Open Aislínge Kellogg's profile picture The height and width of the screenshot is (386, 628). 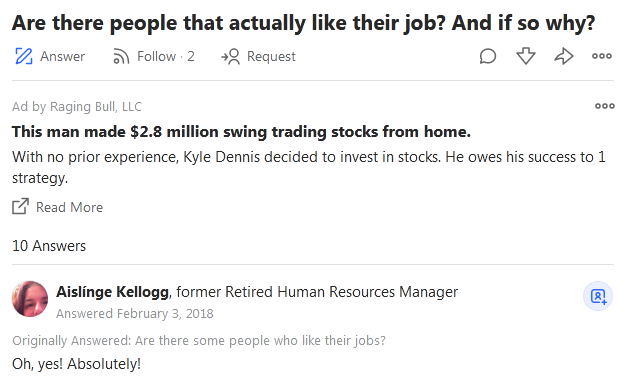click(x=30, y=299)
